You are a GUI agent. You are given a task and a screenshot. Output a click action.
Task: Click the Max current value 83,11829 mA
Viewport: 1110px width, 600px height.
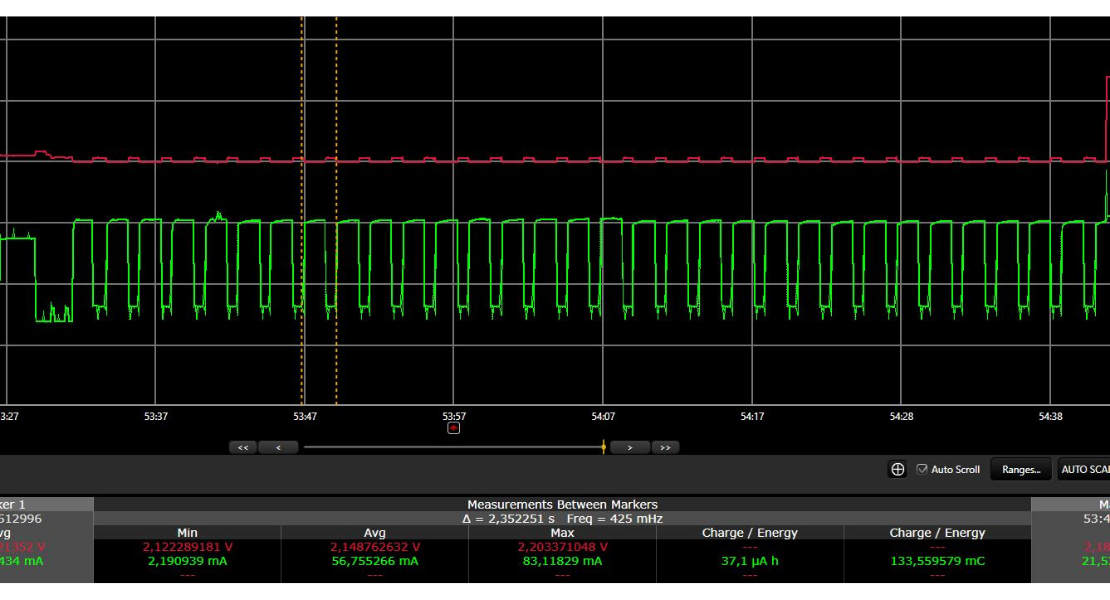(562, 561)
